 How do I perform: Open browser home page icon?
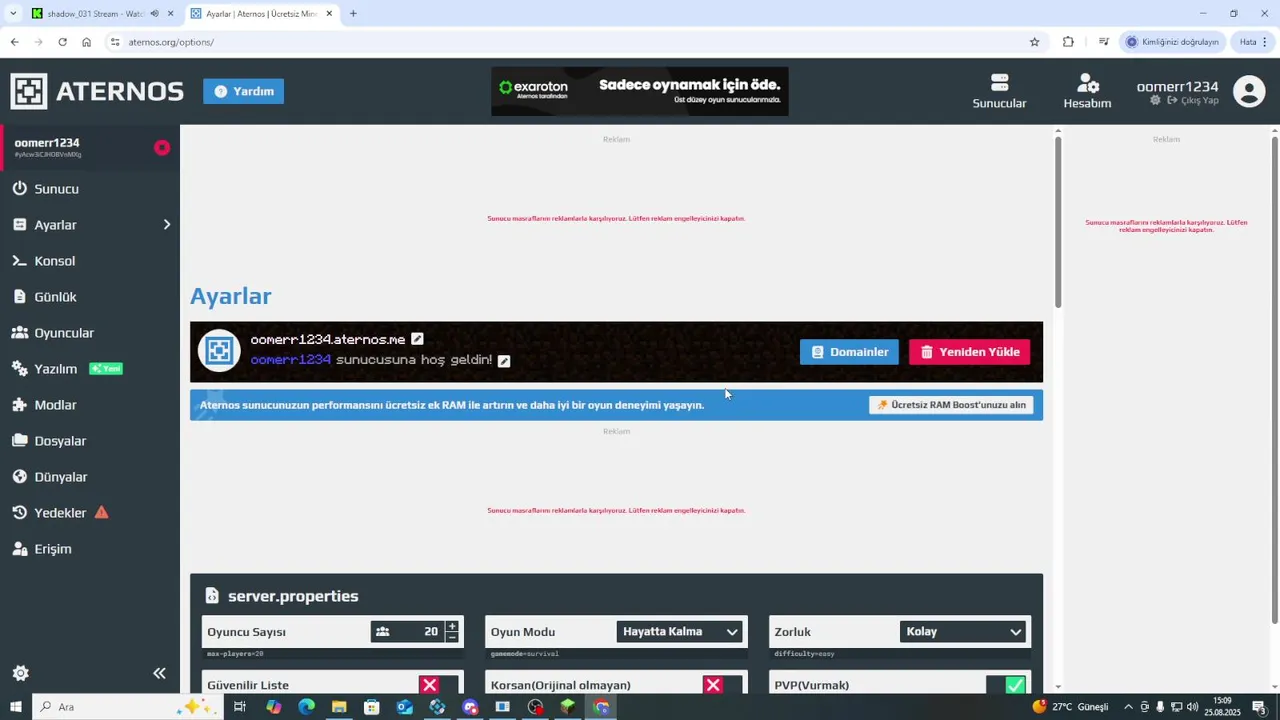(x=86, y=42)
